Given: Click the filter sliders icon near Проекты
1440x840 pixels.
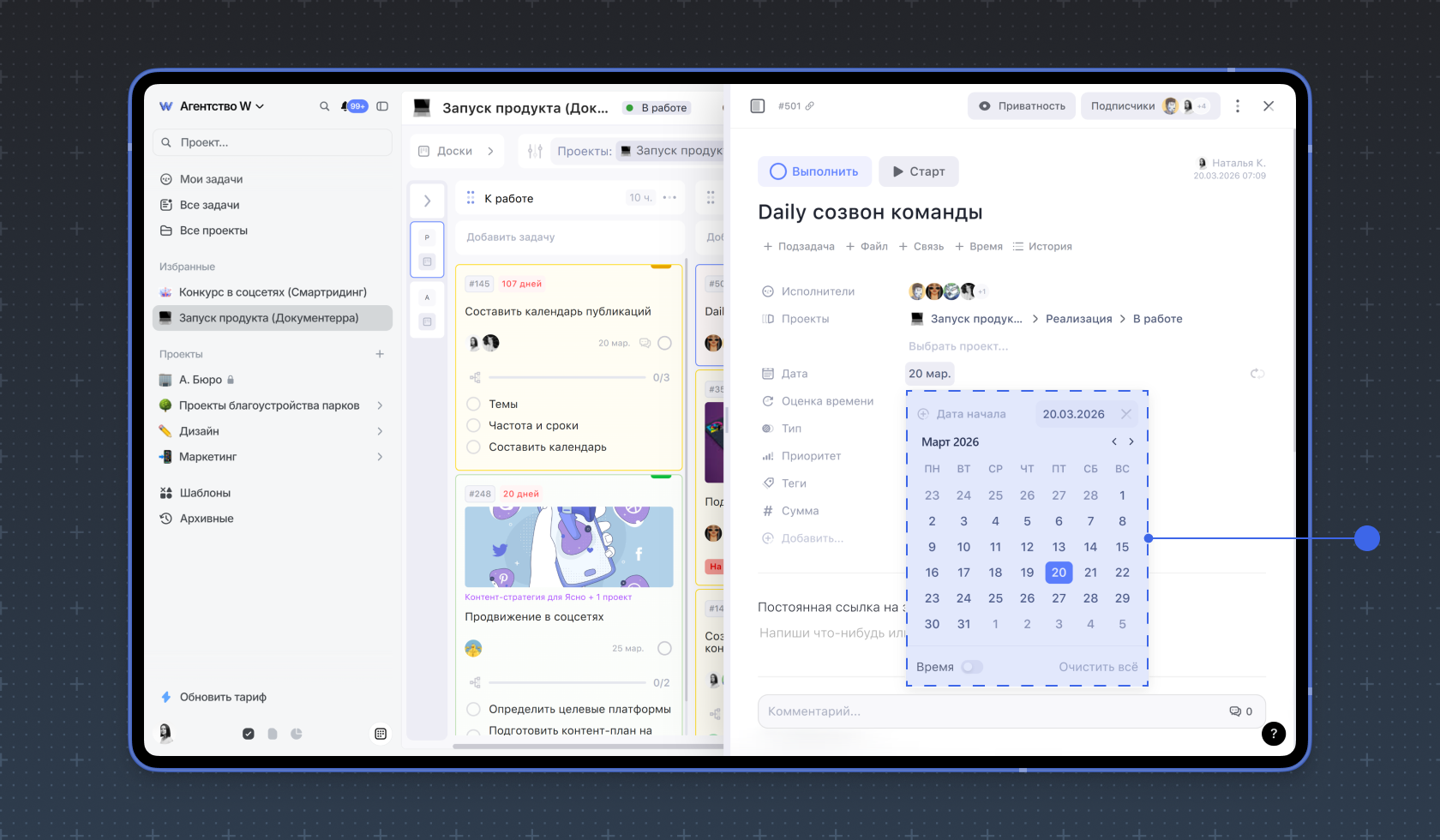Looking at the screenshot, I should click(x=535, y=151).
